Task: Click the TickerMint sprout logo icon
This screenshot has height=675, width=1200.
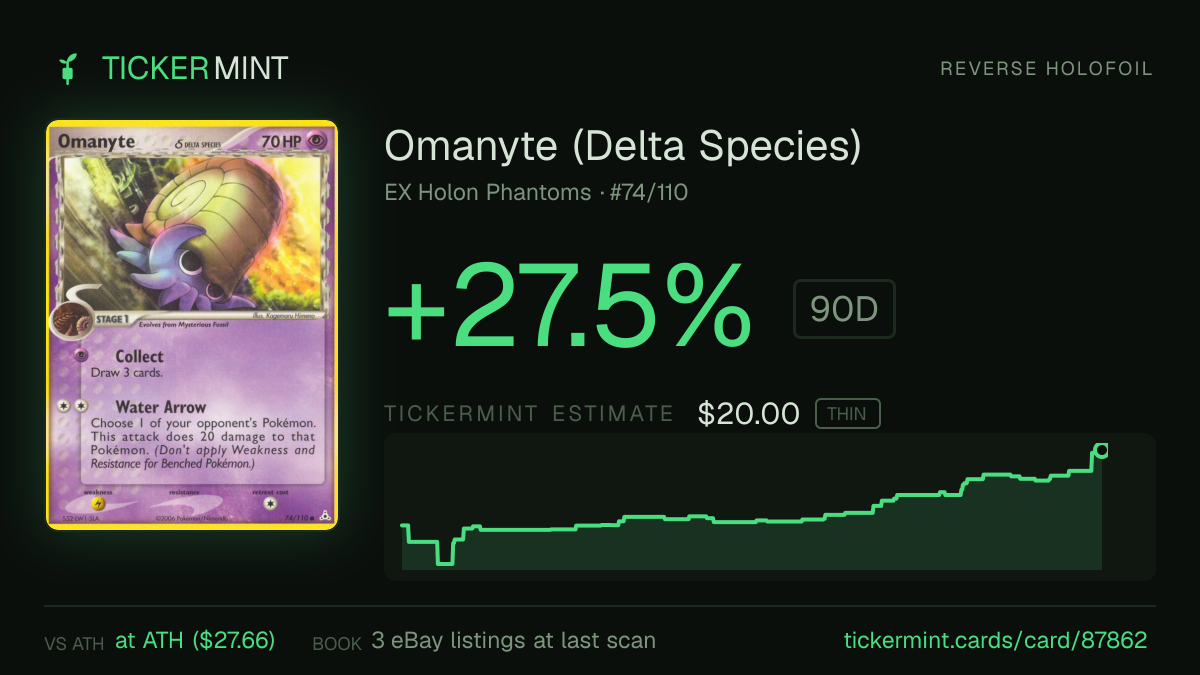Action: (68, 68)
